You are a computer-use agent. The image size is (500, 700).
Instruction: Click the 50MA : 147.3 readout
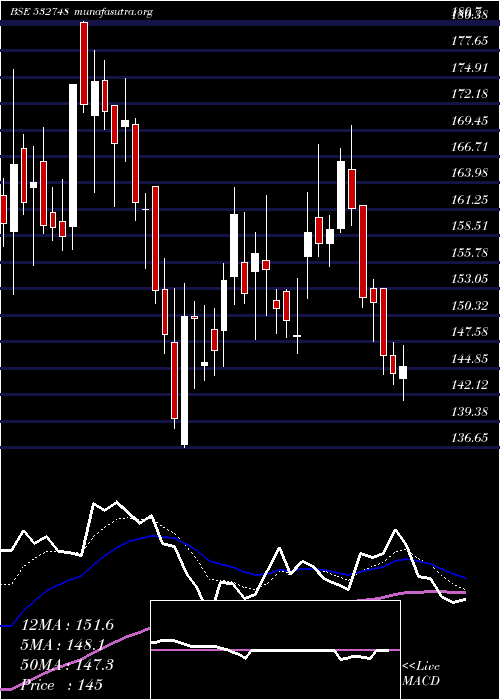coord(67,665)
